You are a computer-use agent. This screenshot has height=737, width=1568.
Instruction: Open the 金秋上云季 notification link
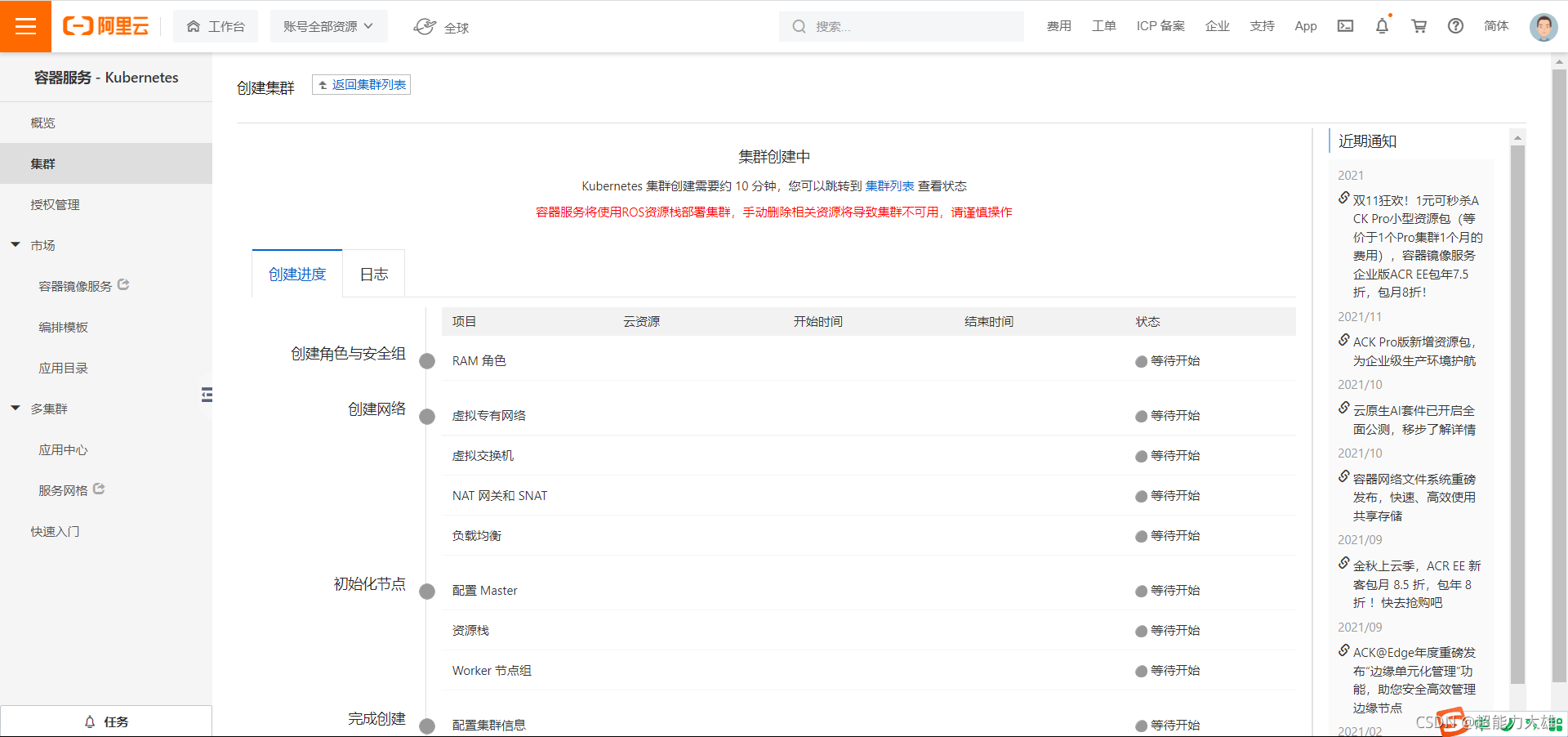[1416, 584]
